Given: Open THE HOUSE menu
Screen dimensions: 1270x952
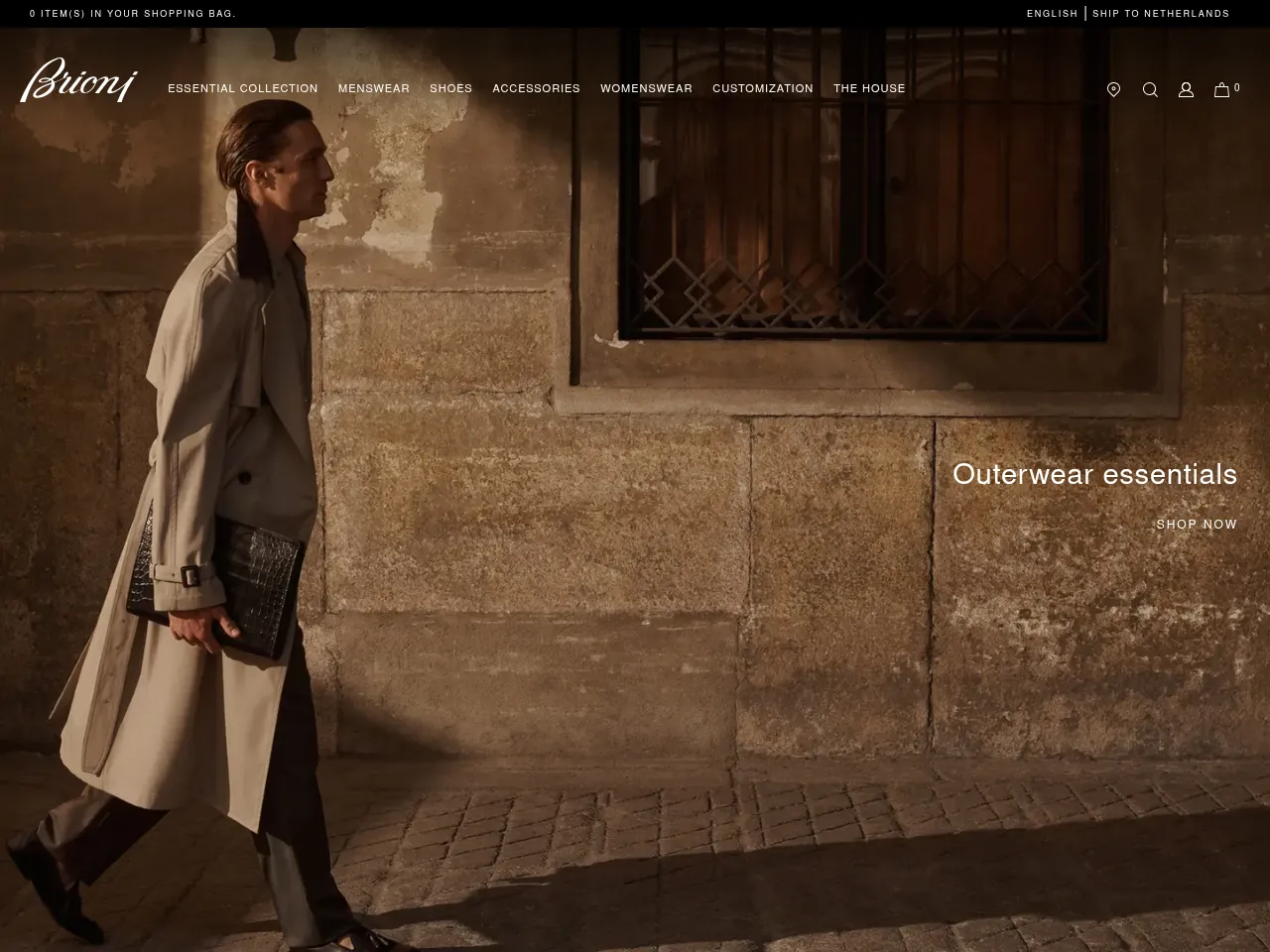Looking at the screenshot, I should click(x=869, y=88).
